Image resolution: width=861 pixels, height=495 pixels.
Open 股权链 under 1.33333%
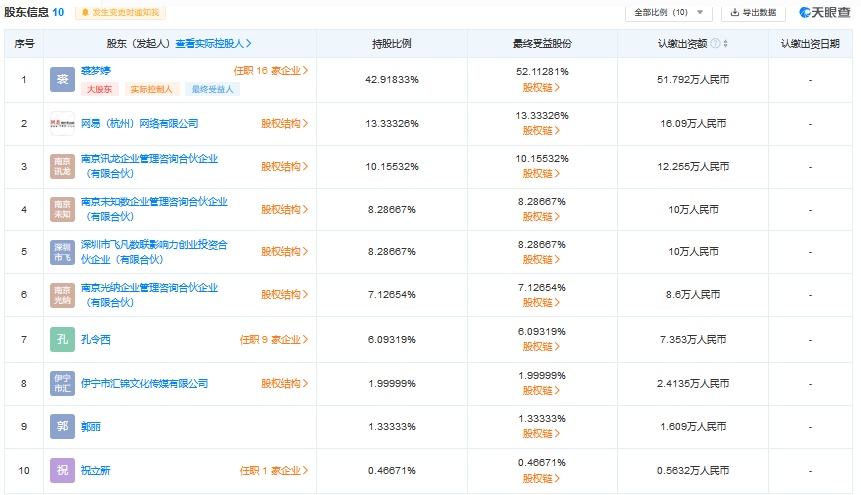pyautogui.click(x=541, y=433)
